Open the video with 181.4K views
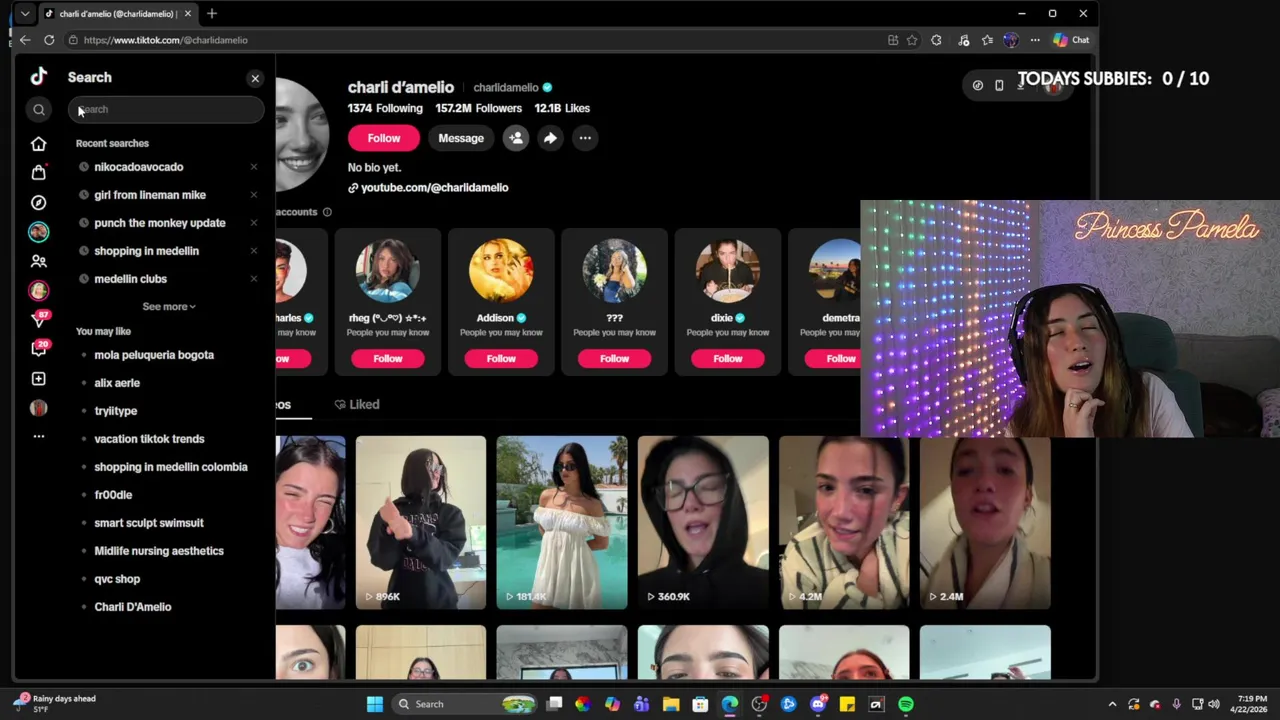The height and width of the screenshot is (720, 1280). (x=562, y=522)
